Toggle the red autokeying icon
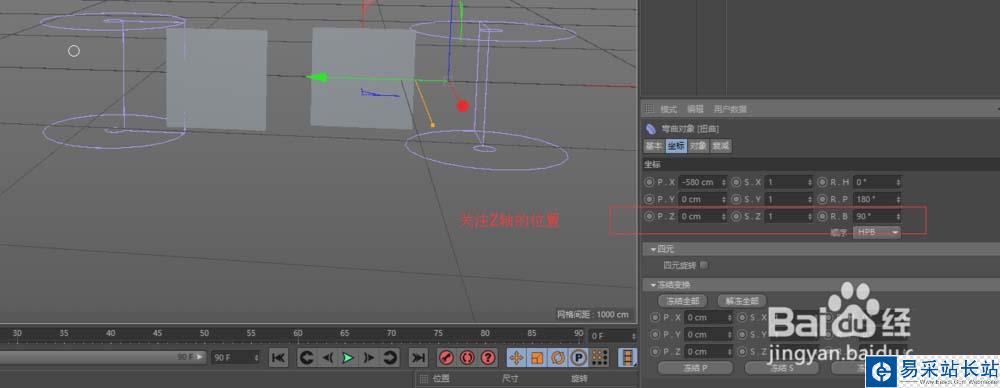Screen dimensions: 1000x388 467,357
